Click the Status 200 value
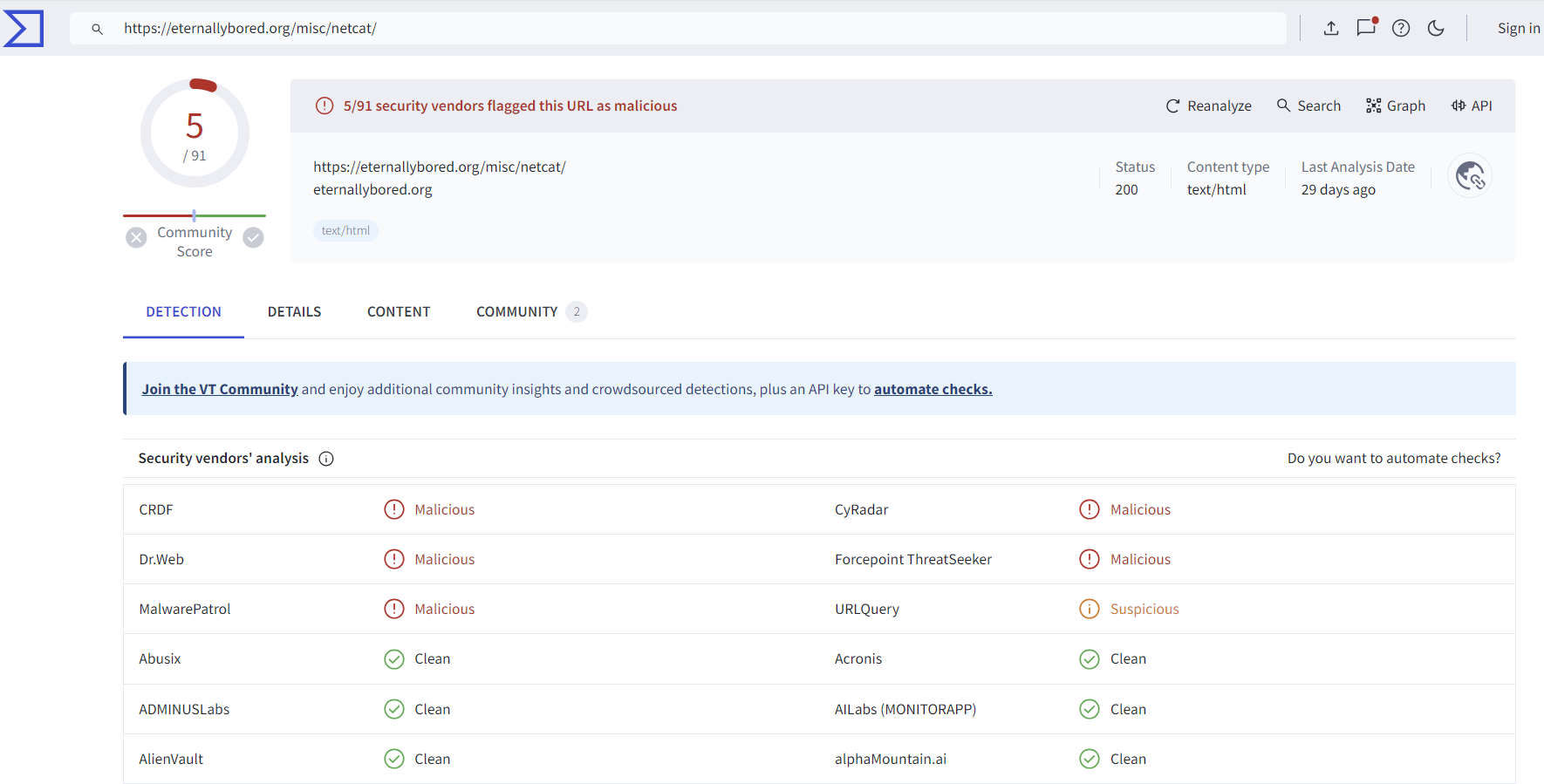The image size is (1544, 784). [x=1126, y=189]
